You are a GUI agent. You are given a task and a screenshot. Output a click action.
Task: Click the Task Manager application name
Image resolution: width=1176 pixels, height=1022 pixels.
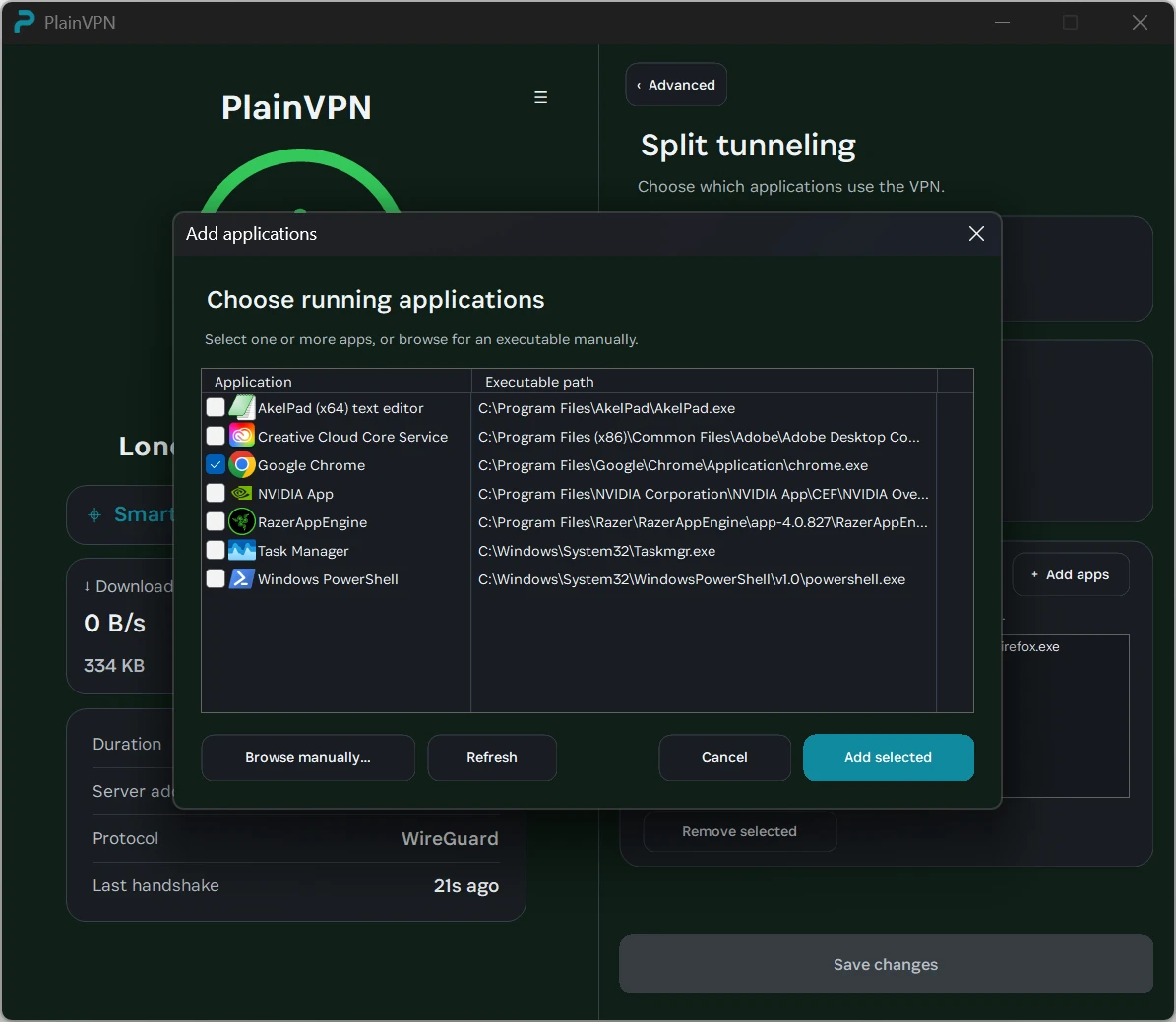tap(303, 551)
